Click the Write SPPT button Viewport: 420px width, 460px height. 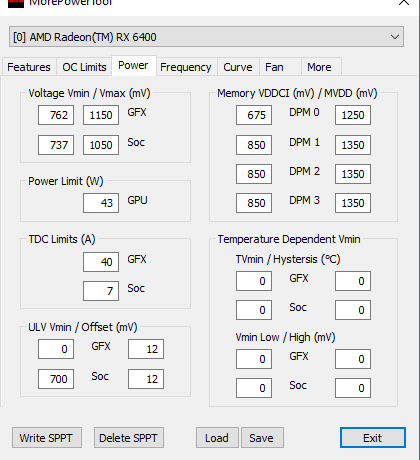(47, 438)
